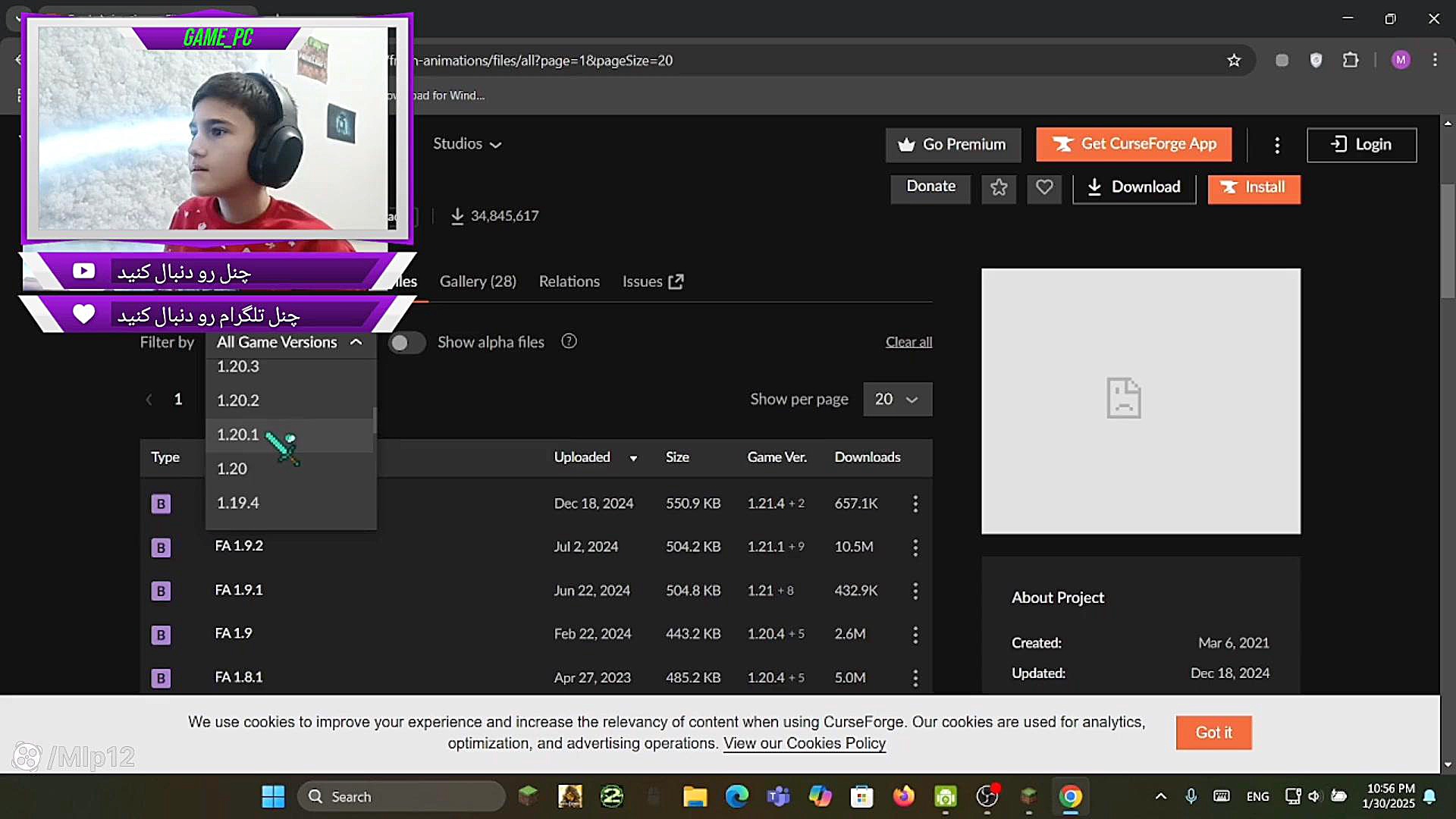Open options menu for FA 1.9.1 row
Screen dimensions: 1456x819
pyautogui.click(x=915, y=591)
